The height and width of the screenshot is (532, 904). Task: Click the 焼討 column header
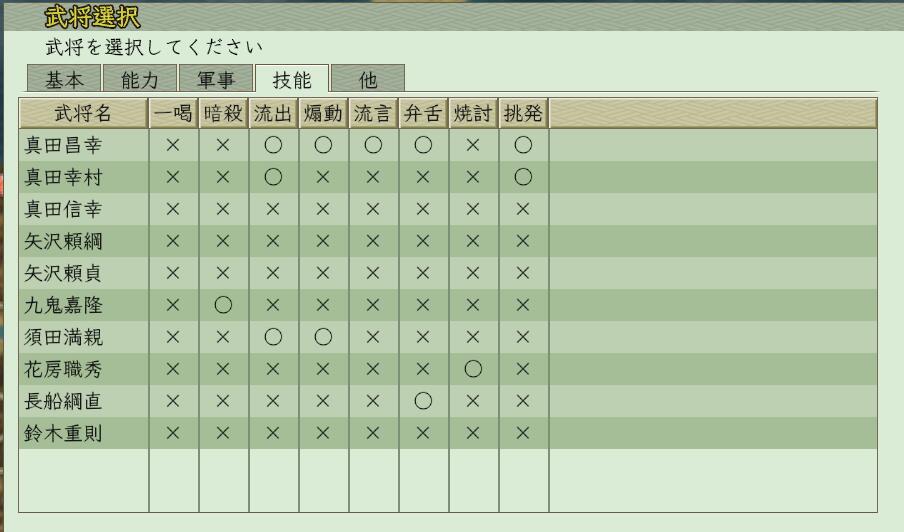(473, 114)
